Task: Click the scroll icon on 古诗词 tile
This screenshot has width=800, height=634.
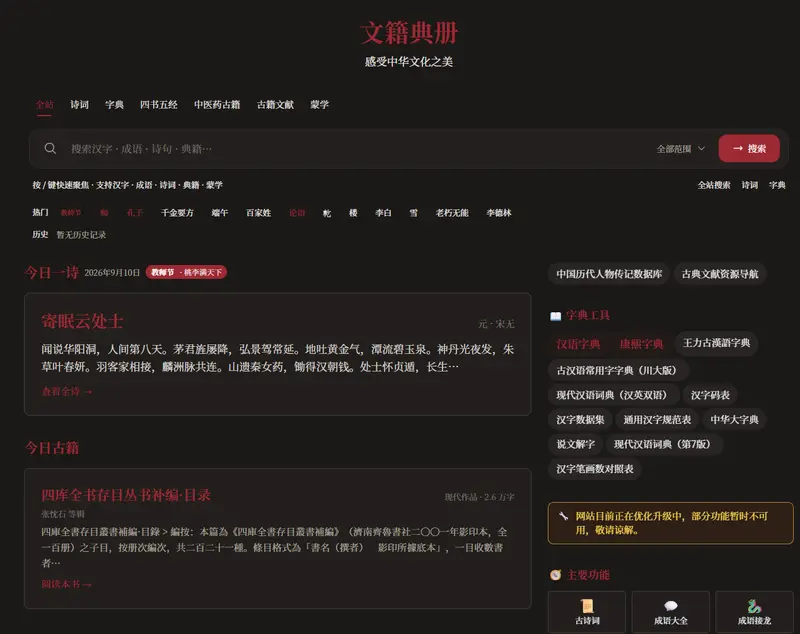Action: (x=587, y=606)
